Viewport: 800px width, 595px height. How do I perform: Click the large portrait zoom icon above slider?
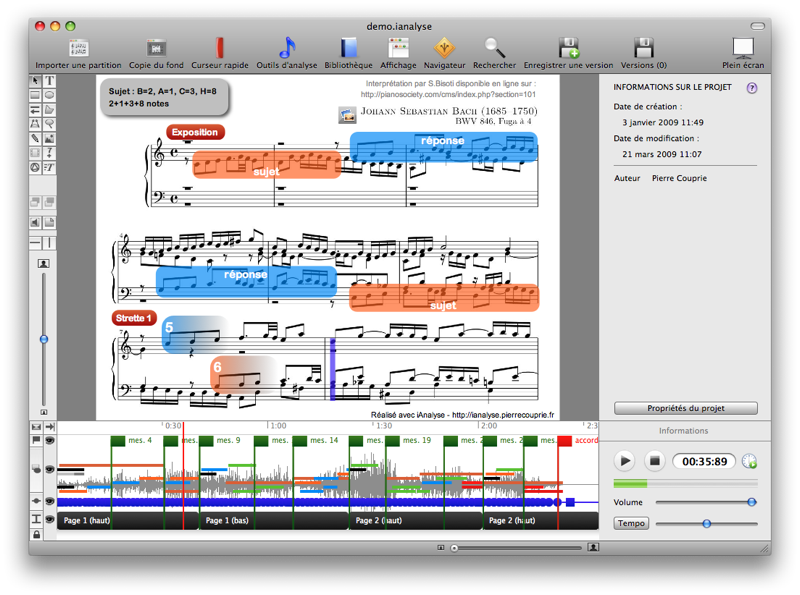(44, 263)
